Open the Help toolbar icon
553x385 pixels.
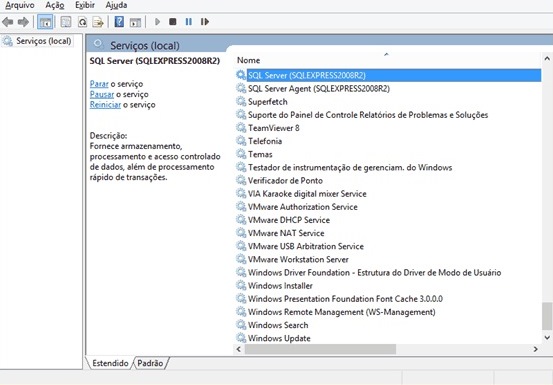pyautogui.click(x=119, y=22)
